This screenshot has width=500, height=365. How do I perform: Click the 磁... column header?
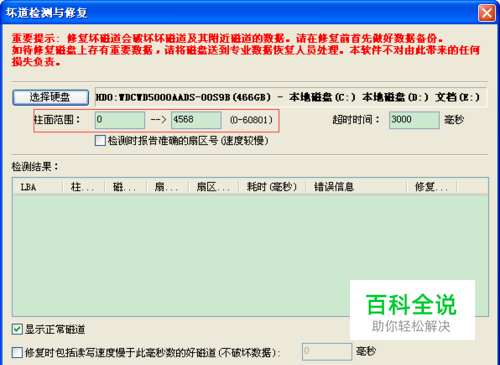pyautogui.click(x=126, y=187)
